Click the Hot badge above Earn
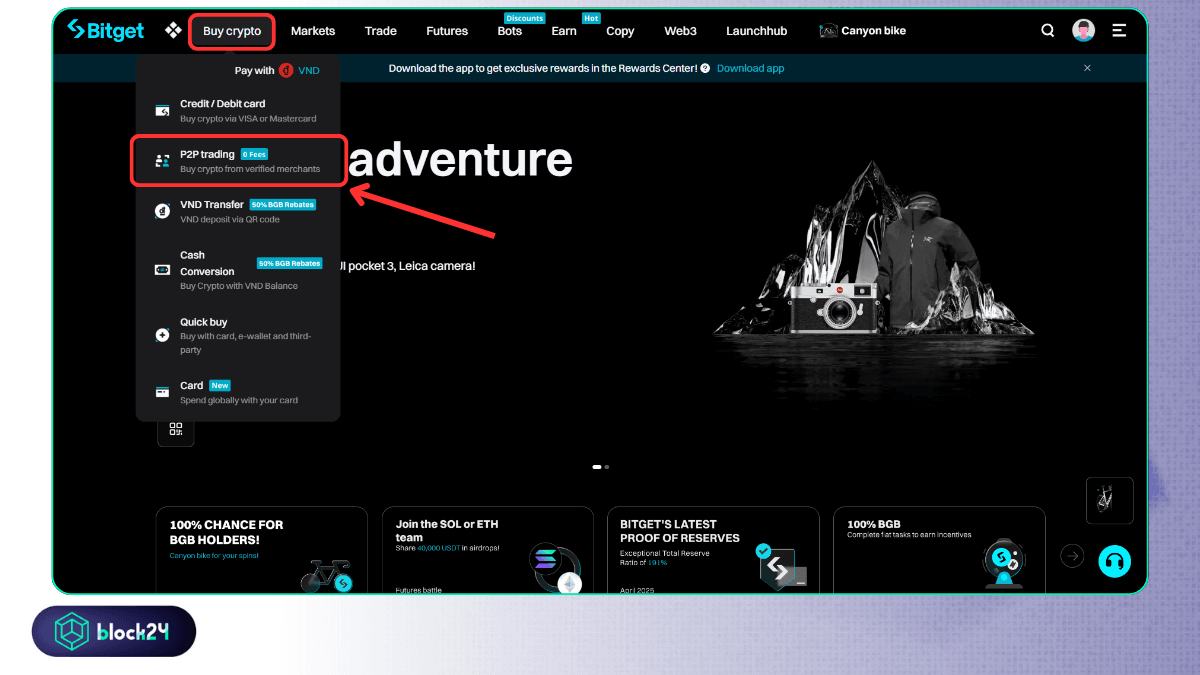Image resolution: width=1200 pixels, height=675 pixels. click(590, 18)
